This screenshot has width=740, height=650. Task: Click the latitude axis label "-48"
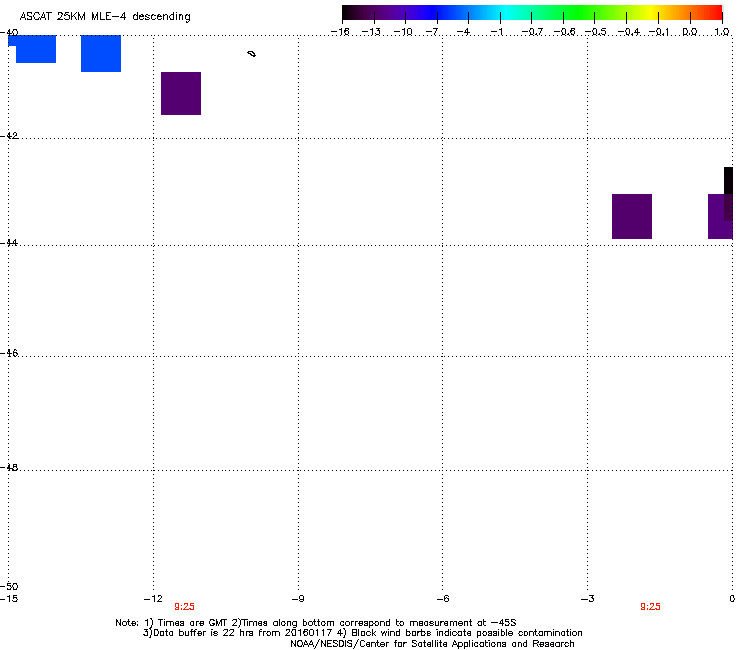pyautogui.click(x=9, y=467)
